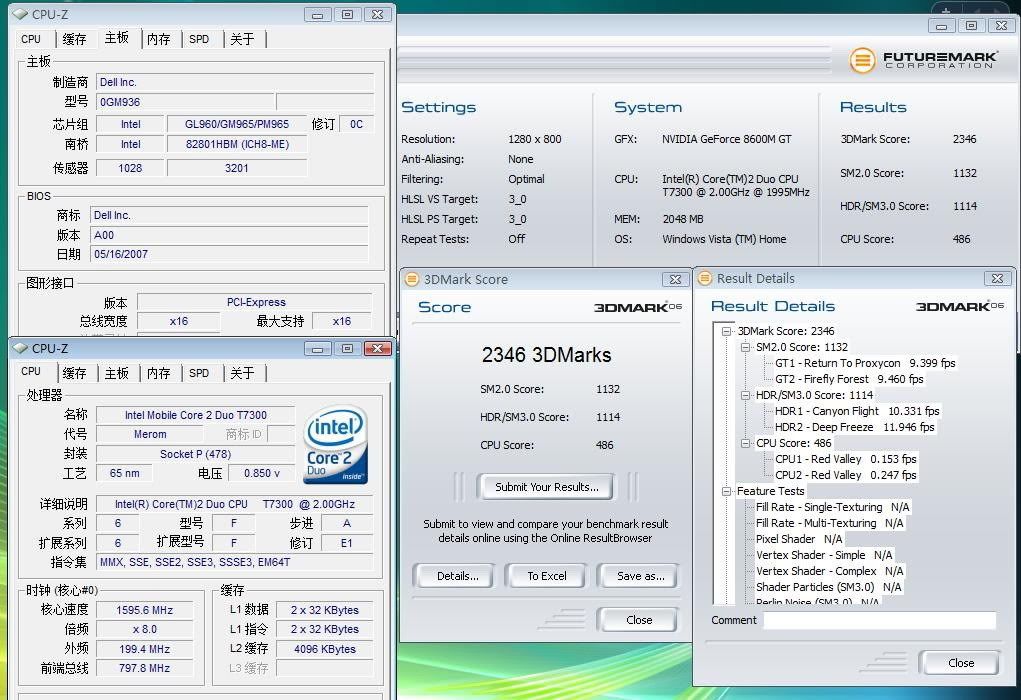Collapse the SM2.0 Score tree node
The width and height of the screenshot is (1021, 700).
(746, 347)
